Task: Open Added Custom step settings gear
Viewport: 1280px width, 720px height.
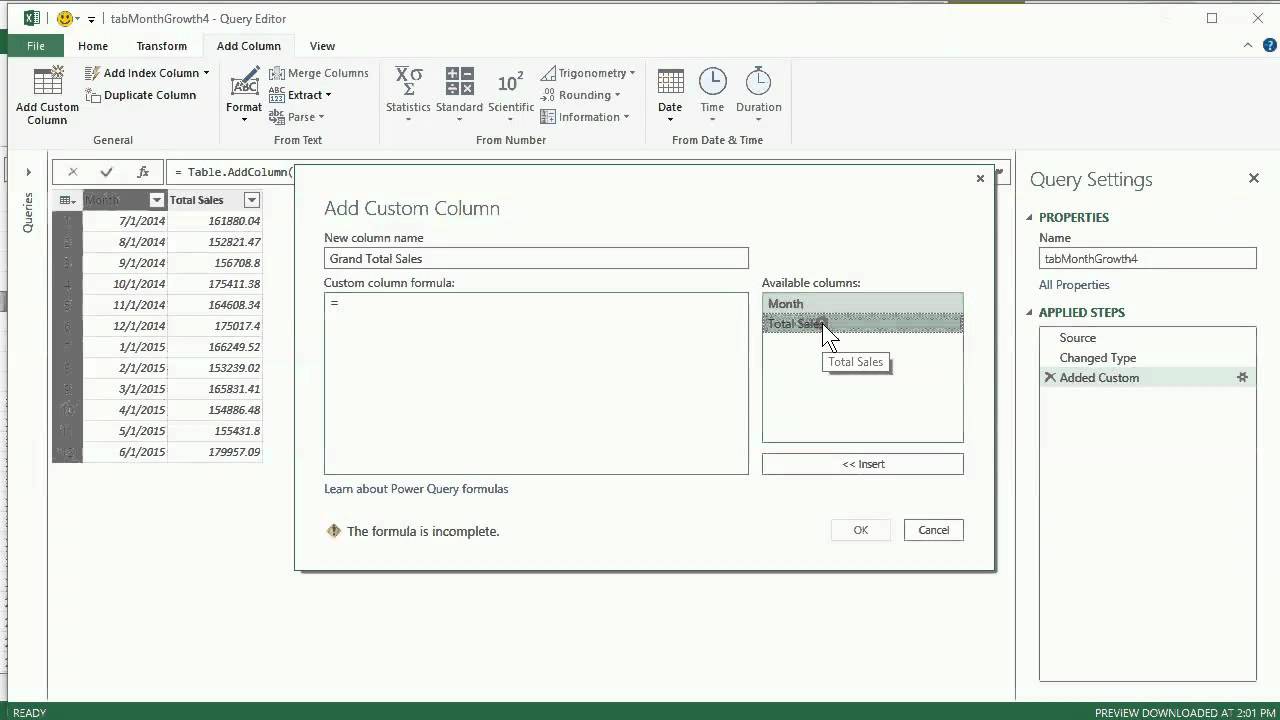Action: 1242,378
